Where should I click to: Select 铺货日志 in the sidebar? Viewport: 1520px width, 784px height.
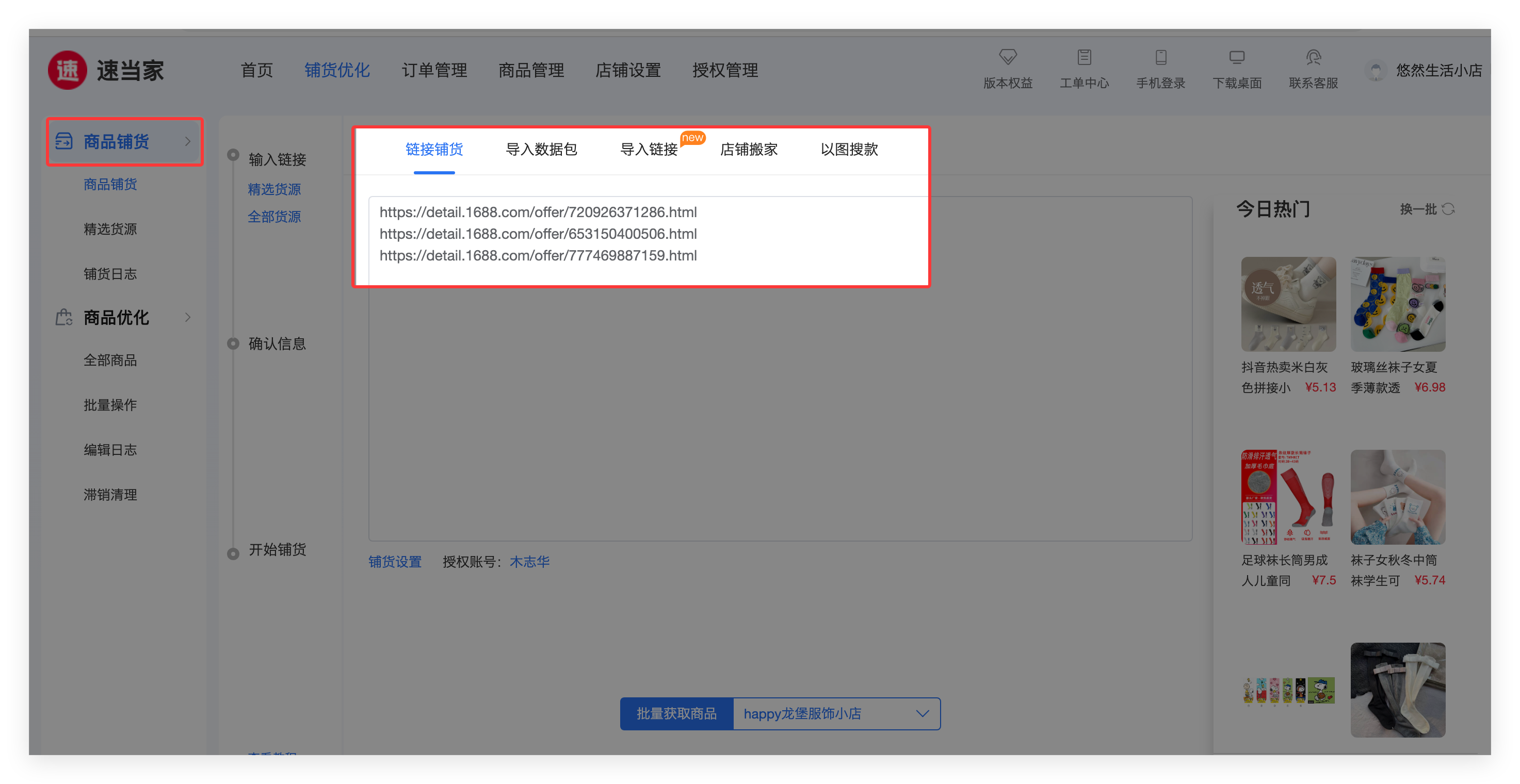coord(110,274)
